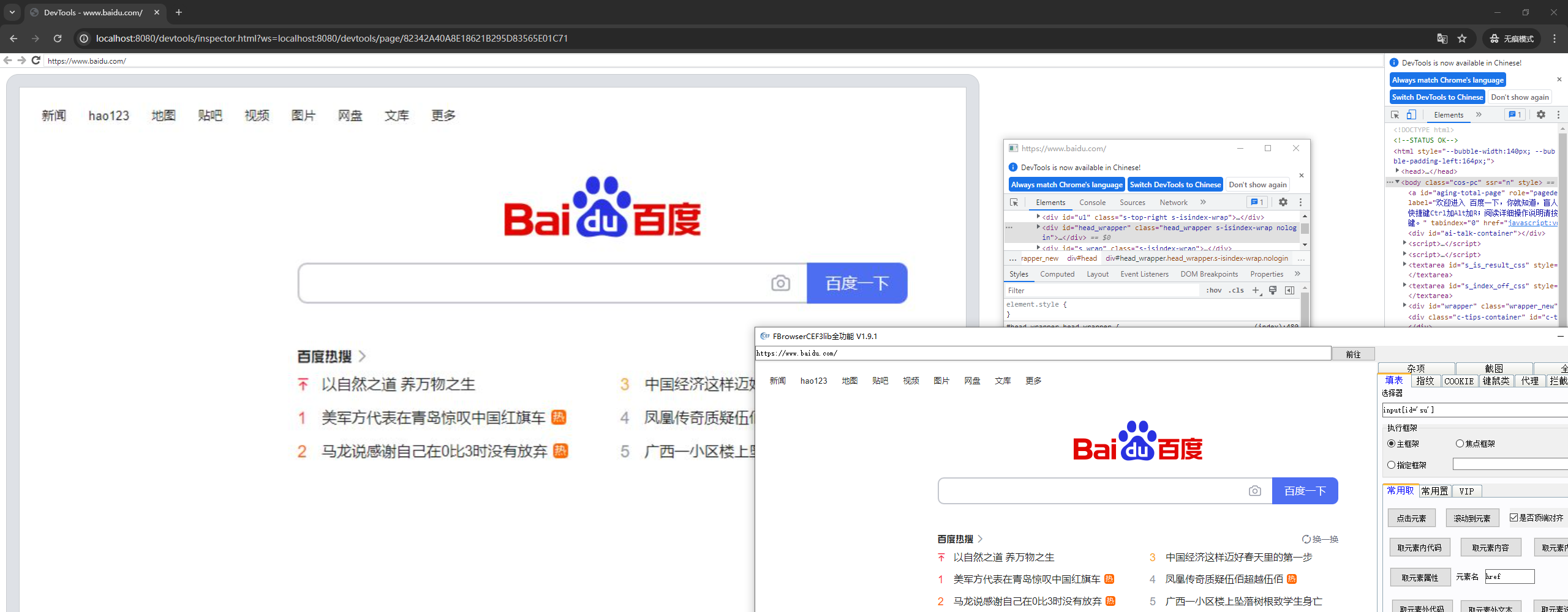Toggle computed styles sidebar icon in Styles pane
This screenshot has height=612, width=1568.
click(x=1289, y=290)
